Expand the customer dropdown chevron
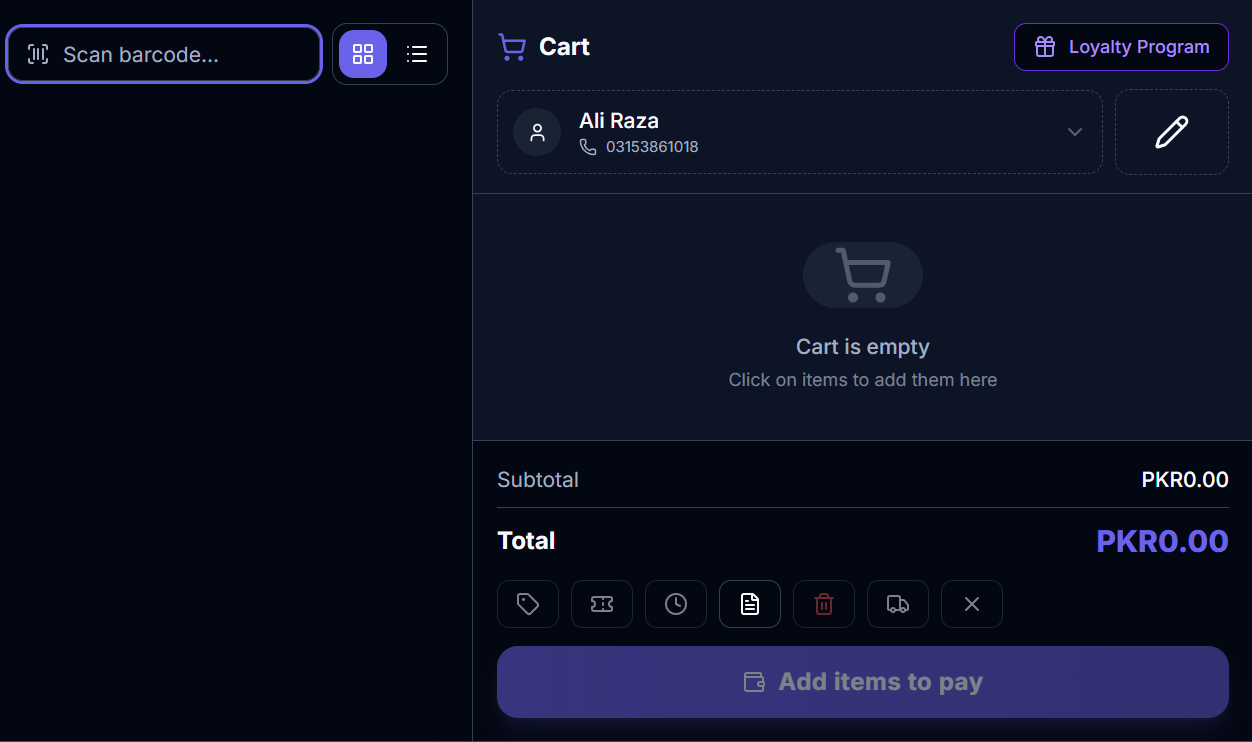Viewport: 1252px width, 742px height. 1075,132
